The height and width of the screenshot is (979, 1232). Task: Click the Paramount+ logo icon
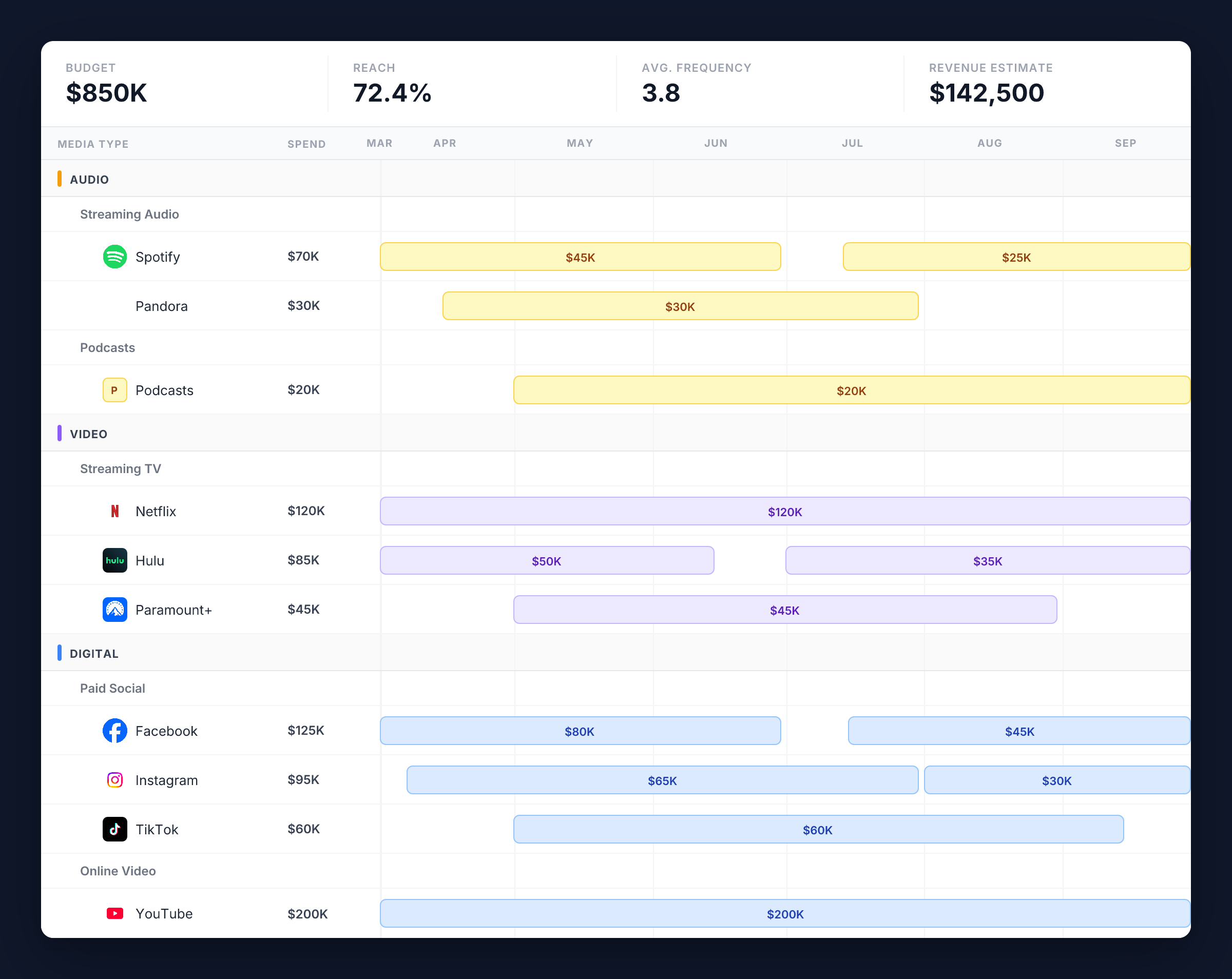[115, 610]
